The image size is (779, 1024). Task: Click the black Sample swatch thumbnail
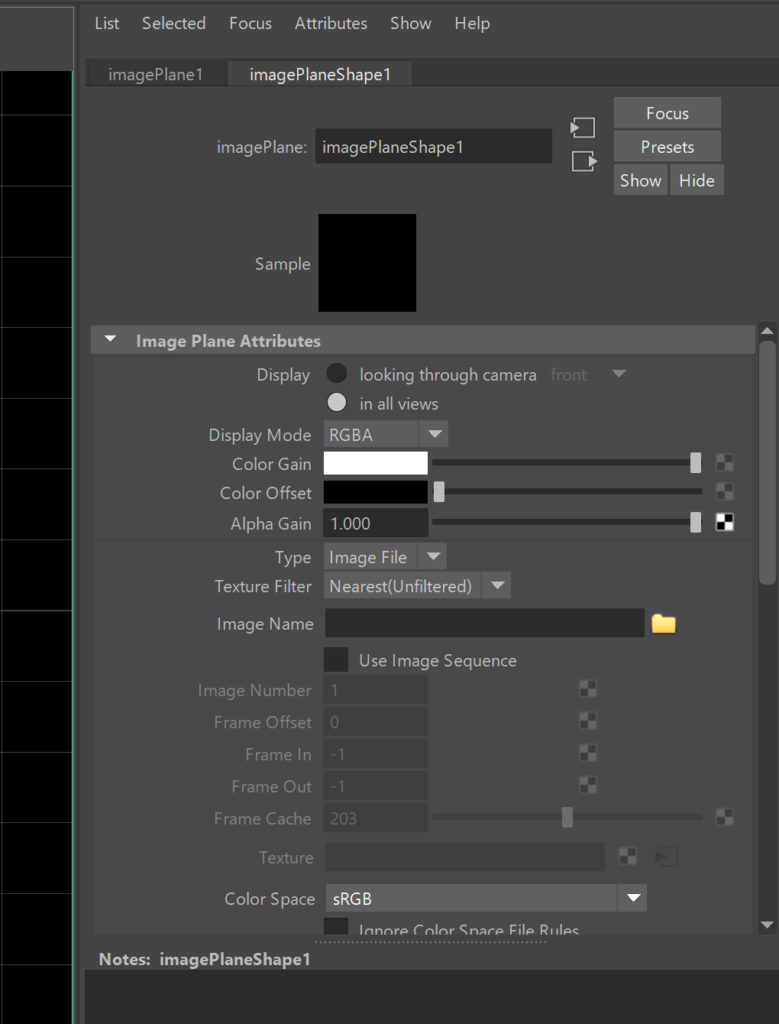[367, 263]
